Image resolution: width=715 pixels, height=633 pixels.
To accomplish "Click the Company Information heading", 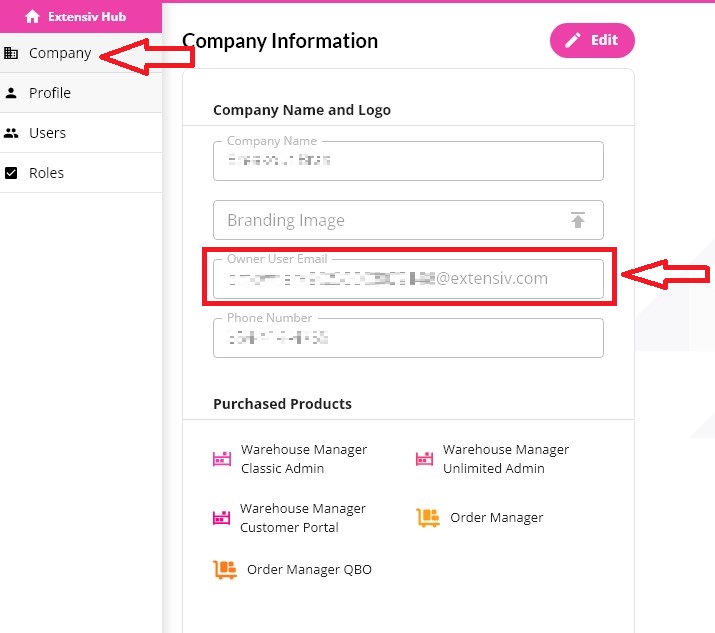I will tap(280, 41).
